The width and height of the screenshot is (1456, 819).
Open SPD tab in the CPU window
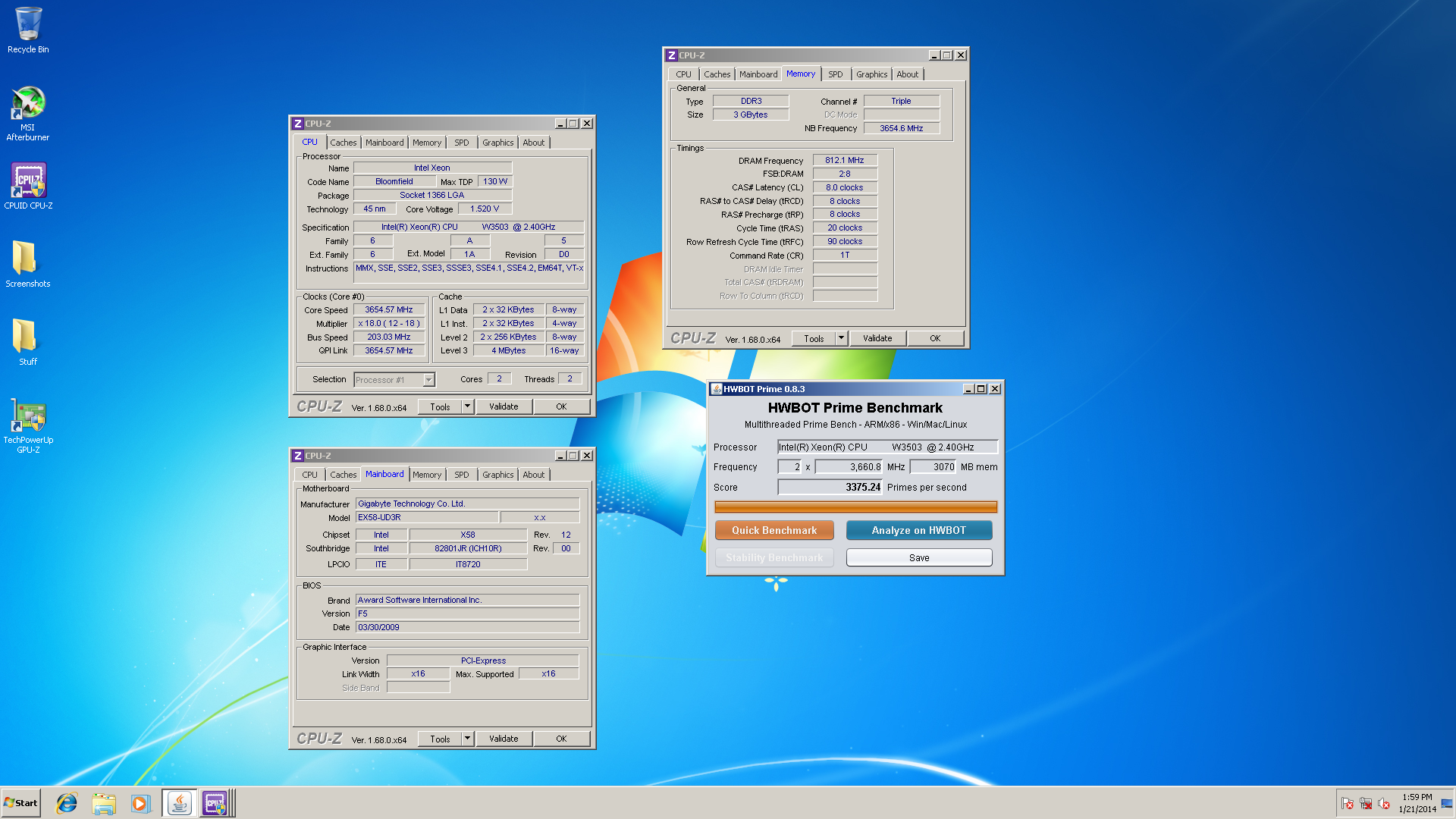coord(461,143)
